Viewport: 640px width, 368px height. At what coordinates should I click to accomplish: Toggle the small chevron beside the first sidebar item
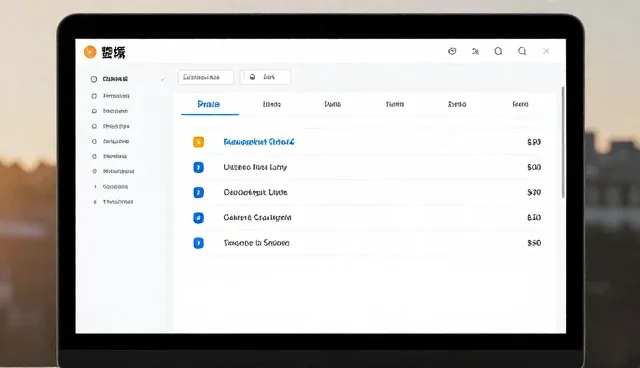pos(163,79)
